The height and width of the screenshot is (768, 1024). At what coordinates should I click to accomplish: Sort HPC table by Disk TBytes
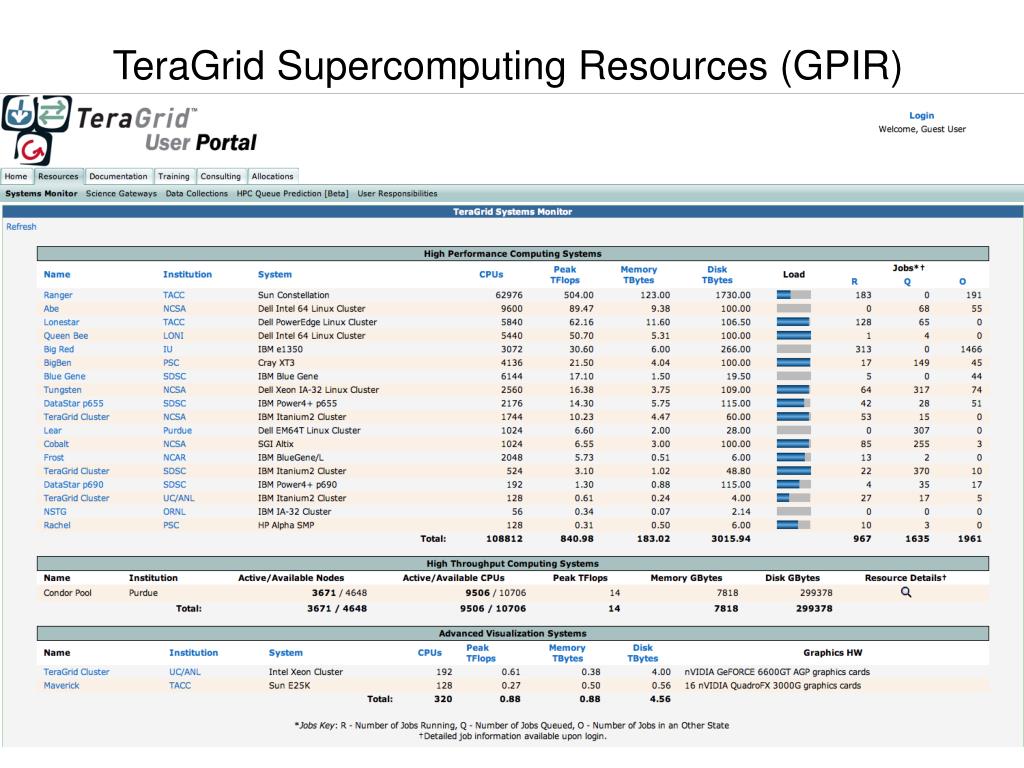coord(717,274)
